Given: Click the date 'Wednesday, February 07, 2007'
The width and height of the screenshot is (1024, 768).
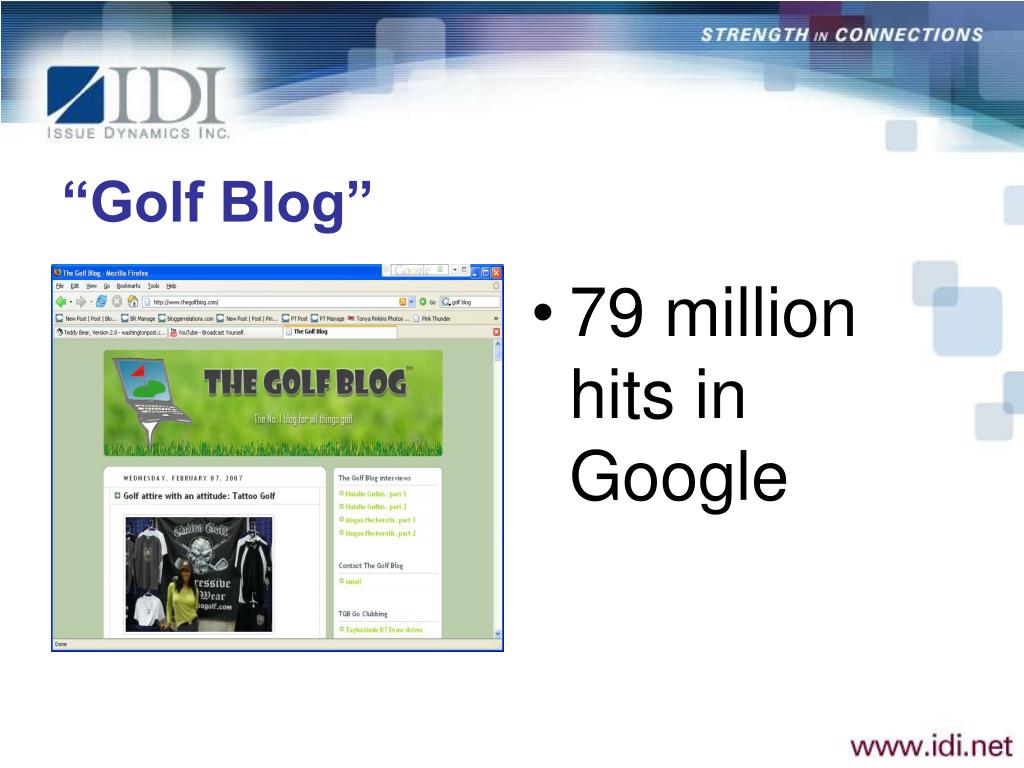Looking at the screenshot, I should pos(183,478).
